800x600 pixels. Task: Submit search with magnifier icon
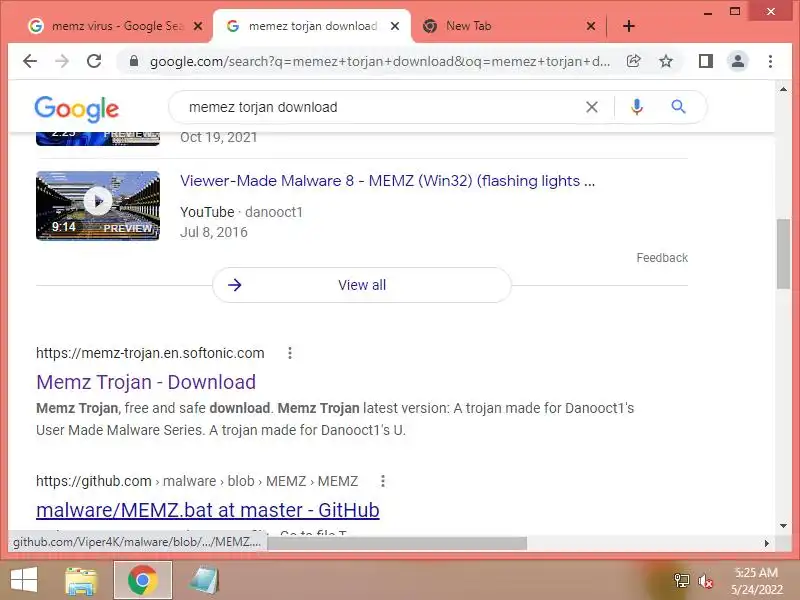click(x=678, y=107)
